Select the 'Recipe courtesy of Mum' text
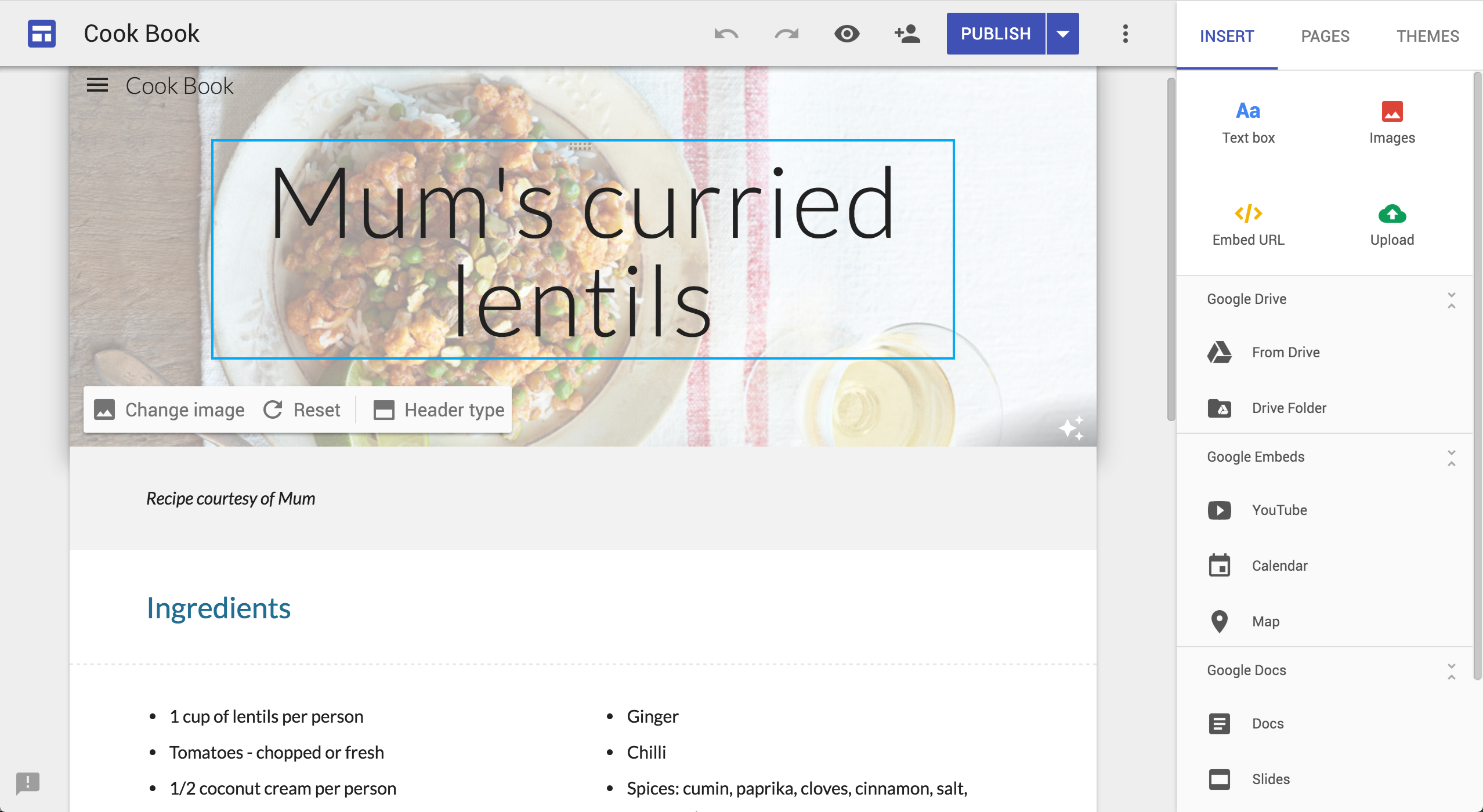This screenshot has height=812, width=1483. [230, 498]
